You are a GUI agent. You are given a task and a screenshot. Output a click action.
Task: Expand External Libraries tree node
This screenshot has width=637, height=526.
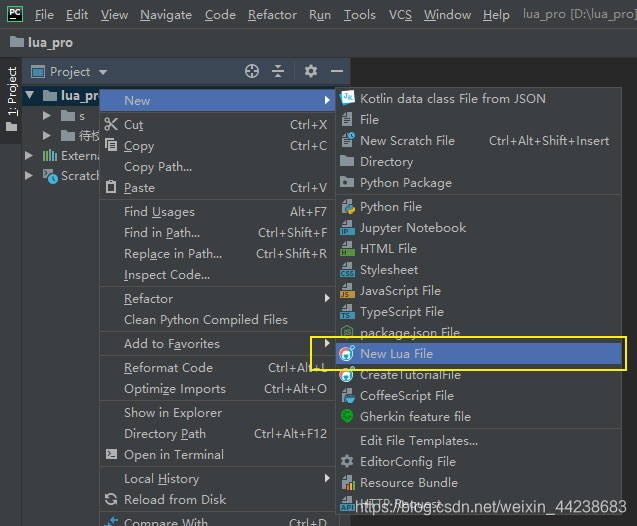(28, 156)
